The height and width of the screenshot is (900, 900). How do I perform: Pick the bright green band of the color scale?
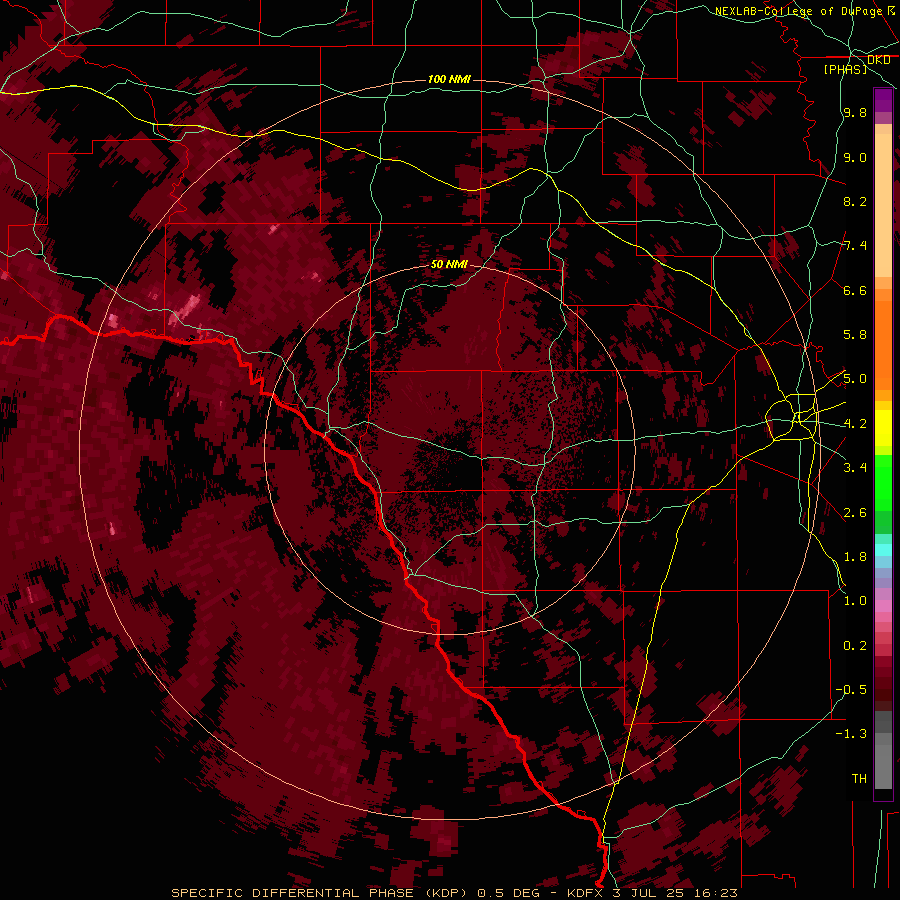coord(883,483)
